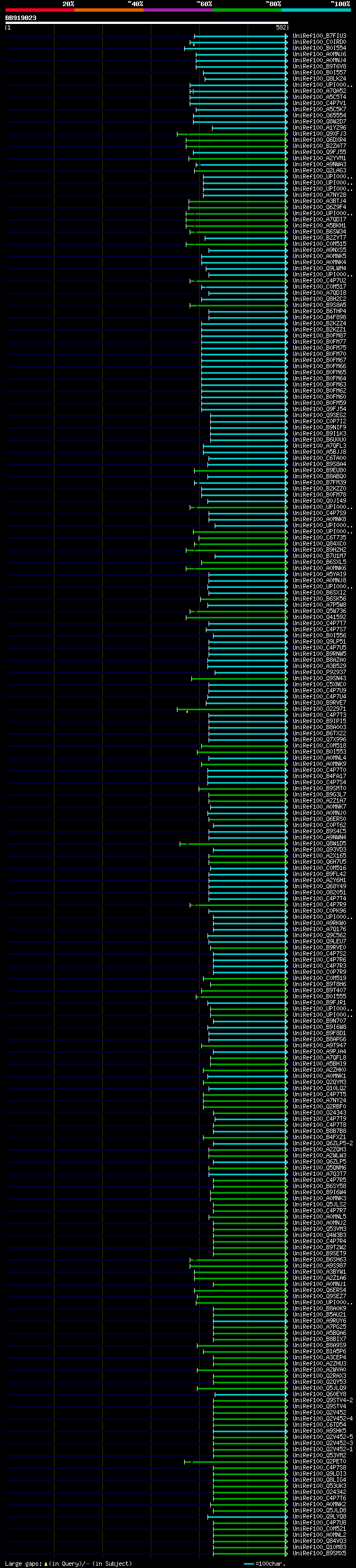Select hit label UniRef100_Q6ERS0
This screenshot has width=356, height=1568.
[319, 819]
